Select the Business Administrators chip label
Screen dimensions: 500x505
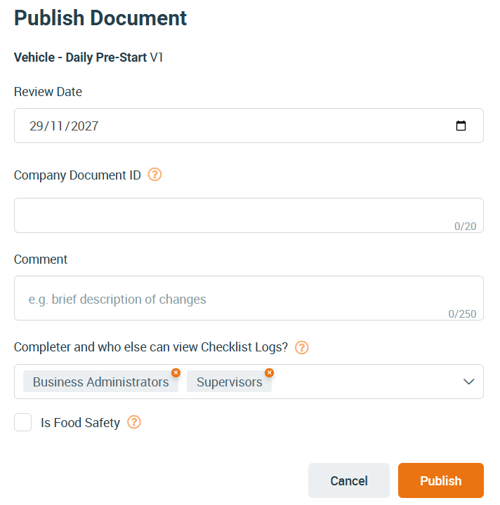[x=101, y=382]
